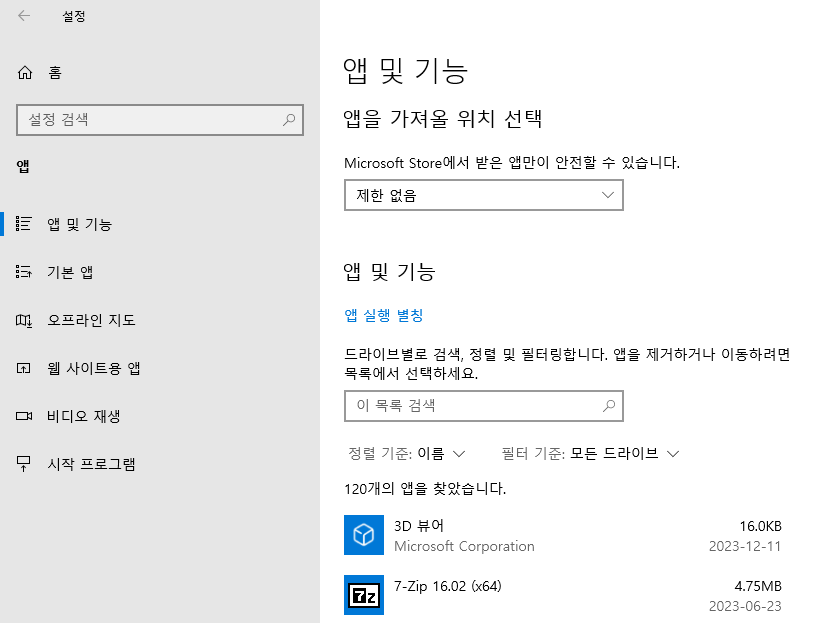Focus the 설정 검색 input field
835x623 pixels.
click(160, 120)
